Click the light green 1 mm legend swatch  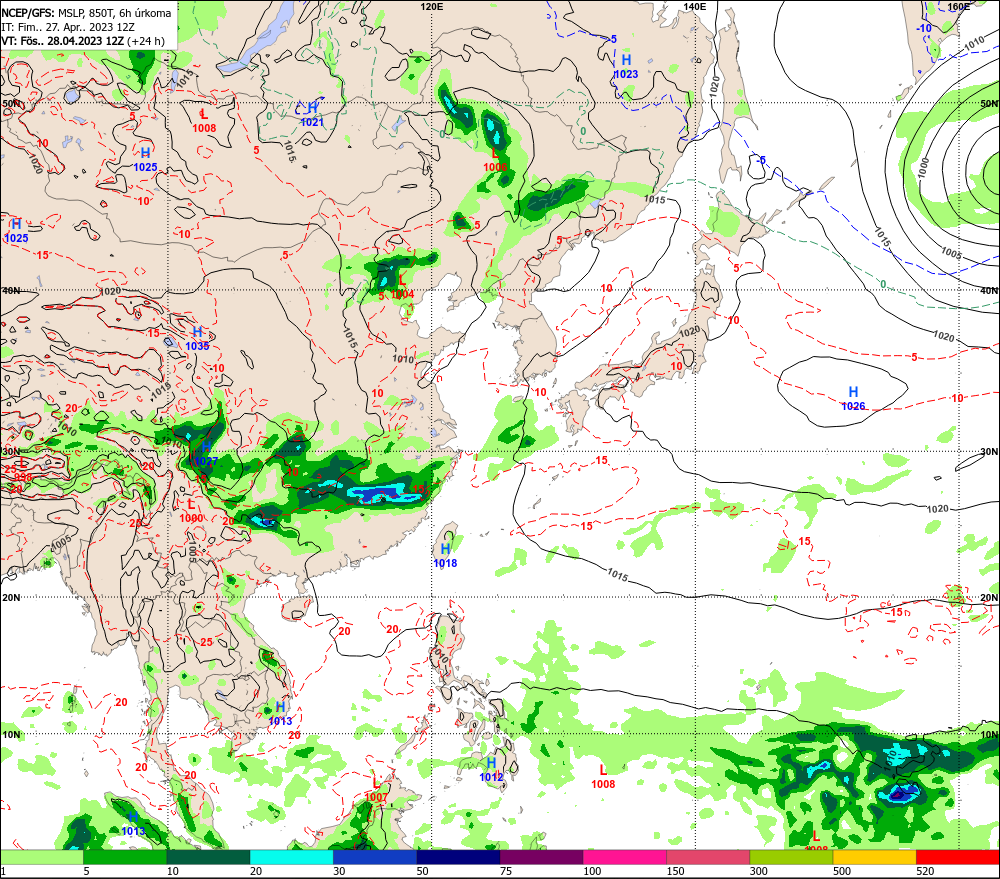(41, 857)
